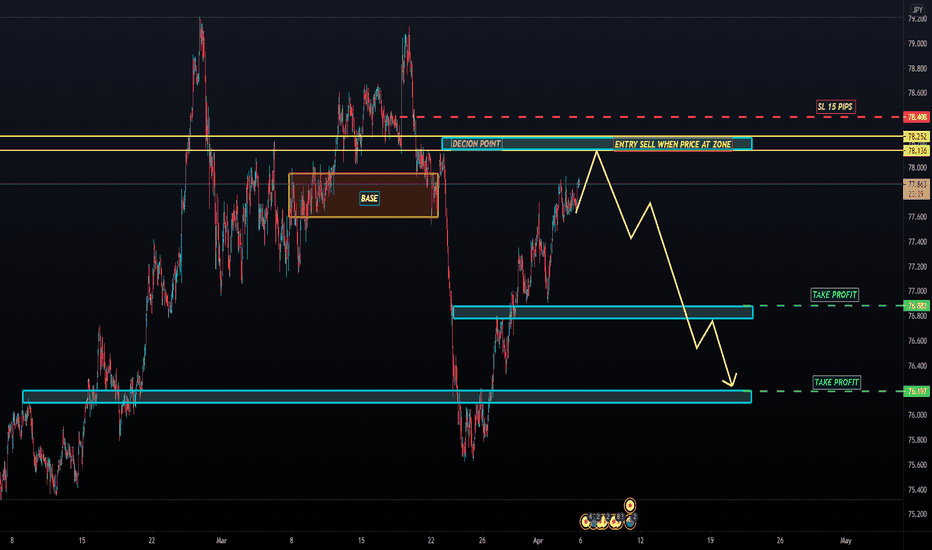932x550 pixels.
Task: Click the yellow 78.136 price tag
Action: pyautogui.click(x=917, y=151)
